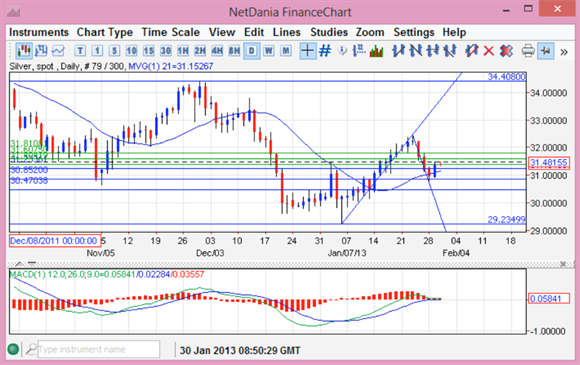Click the Type instrument name field
Viewport: 580px width, 365px height.
99,349
